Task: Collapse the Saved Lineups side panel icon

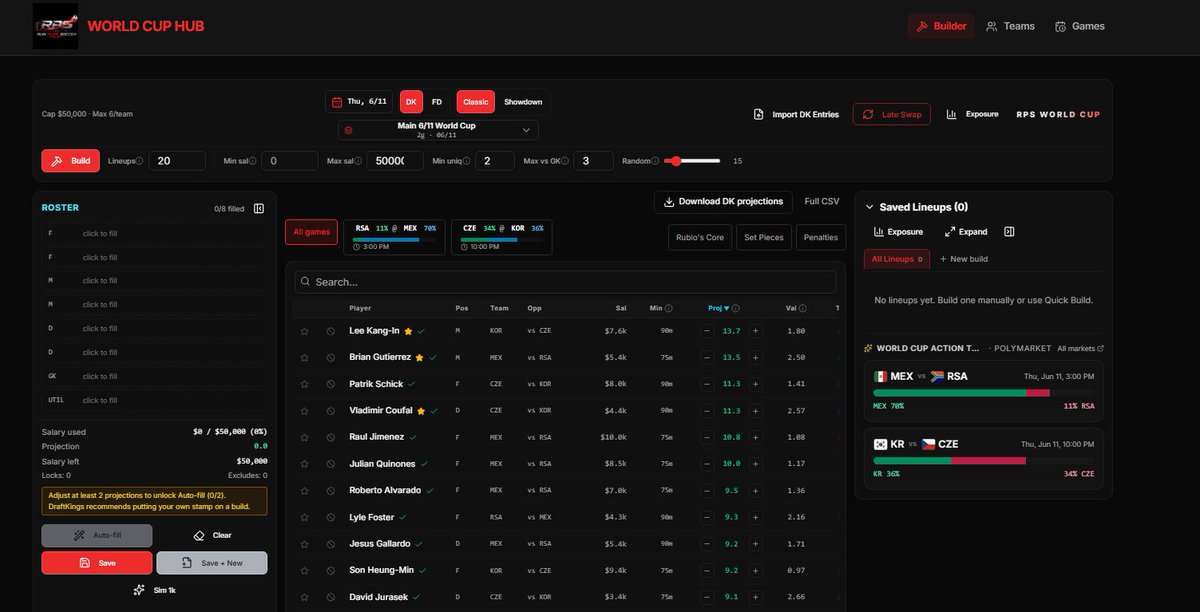Action: coord(1009,232)
